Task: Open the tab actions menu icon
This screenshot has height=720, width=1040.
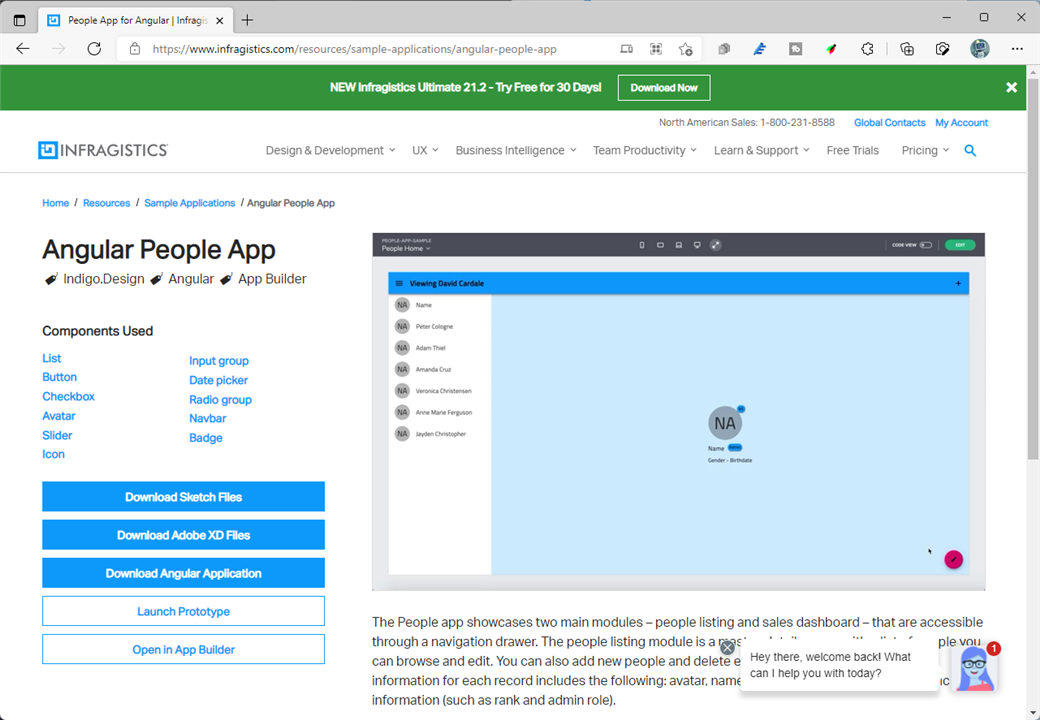Action: coord(20,20)
